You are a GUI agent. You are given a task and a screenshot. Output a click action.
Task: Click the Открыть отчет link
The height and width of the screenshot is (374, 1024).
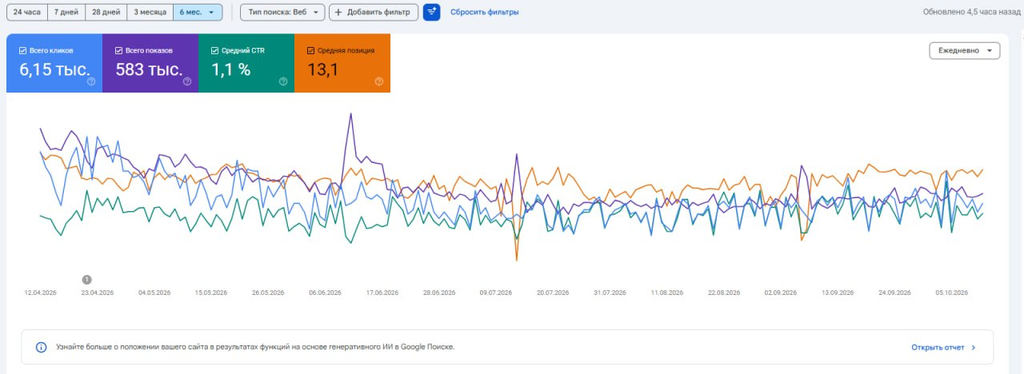pyautogui.click(x=938, y=347)
